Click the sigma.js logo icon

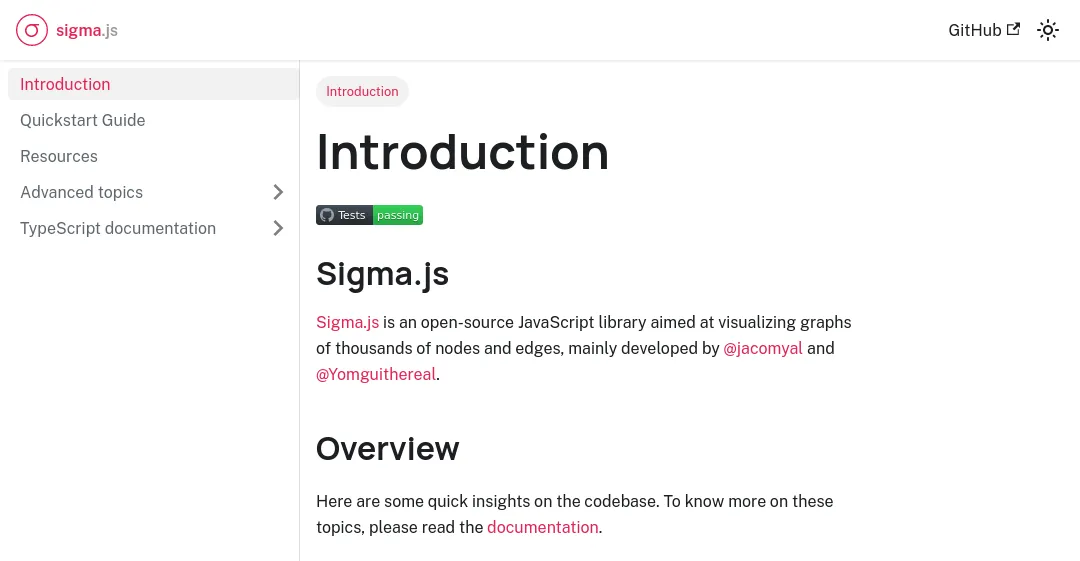(32, 30)
